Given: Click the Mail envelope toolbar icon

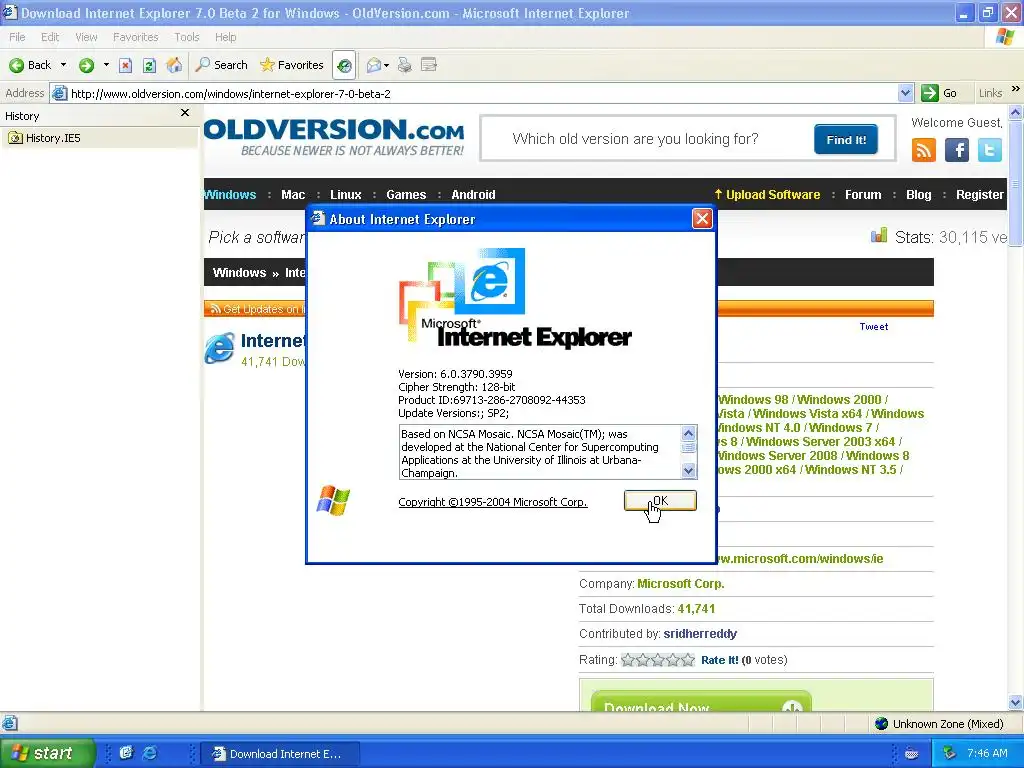Looking at the screenshot, I should coord(374,65).
